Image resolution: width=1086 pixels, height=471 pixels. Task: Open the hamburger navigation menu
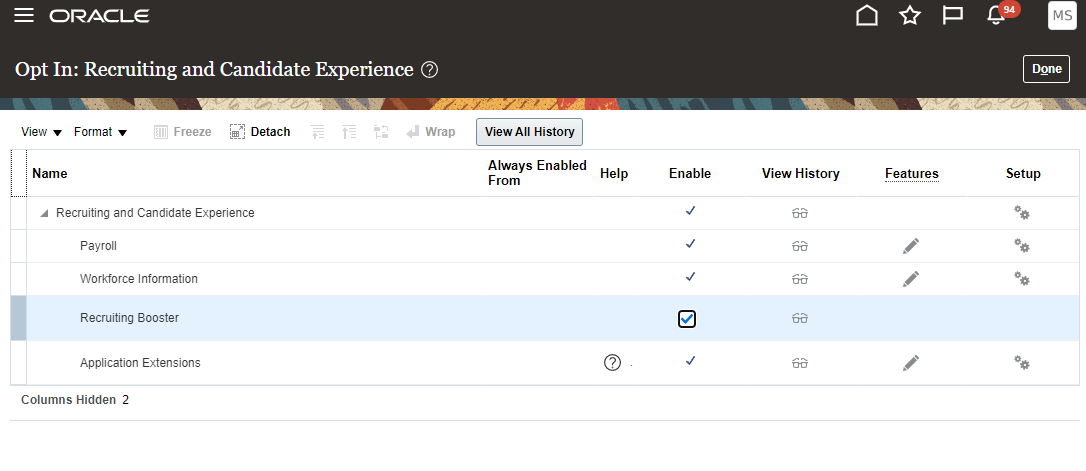(24, 16)
